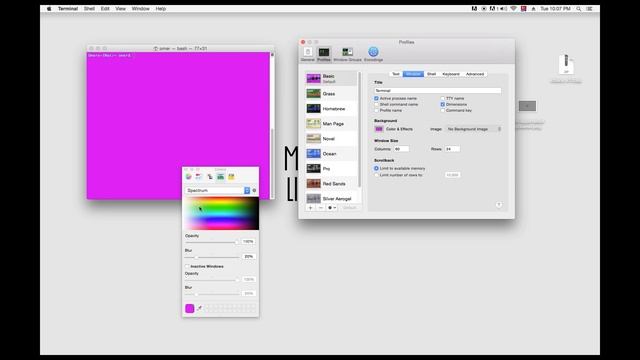Open the General preferences pane
This screenshot has height=360, width=640.
307,54
